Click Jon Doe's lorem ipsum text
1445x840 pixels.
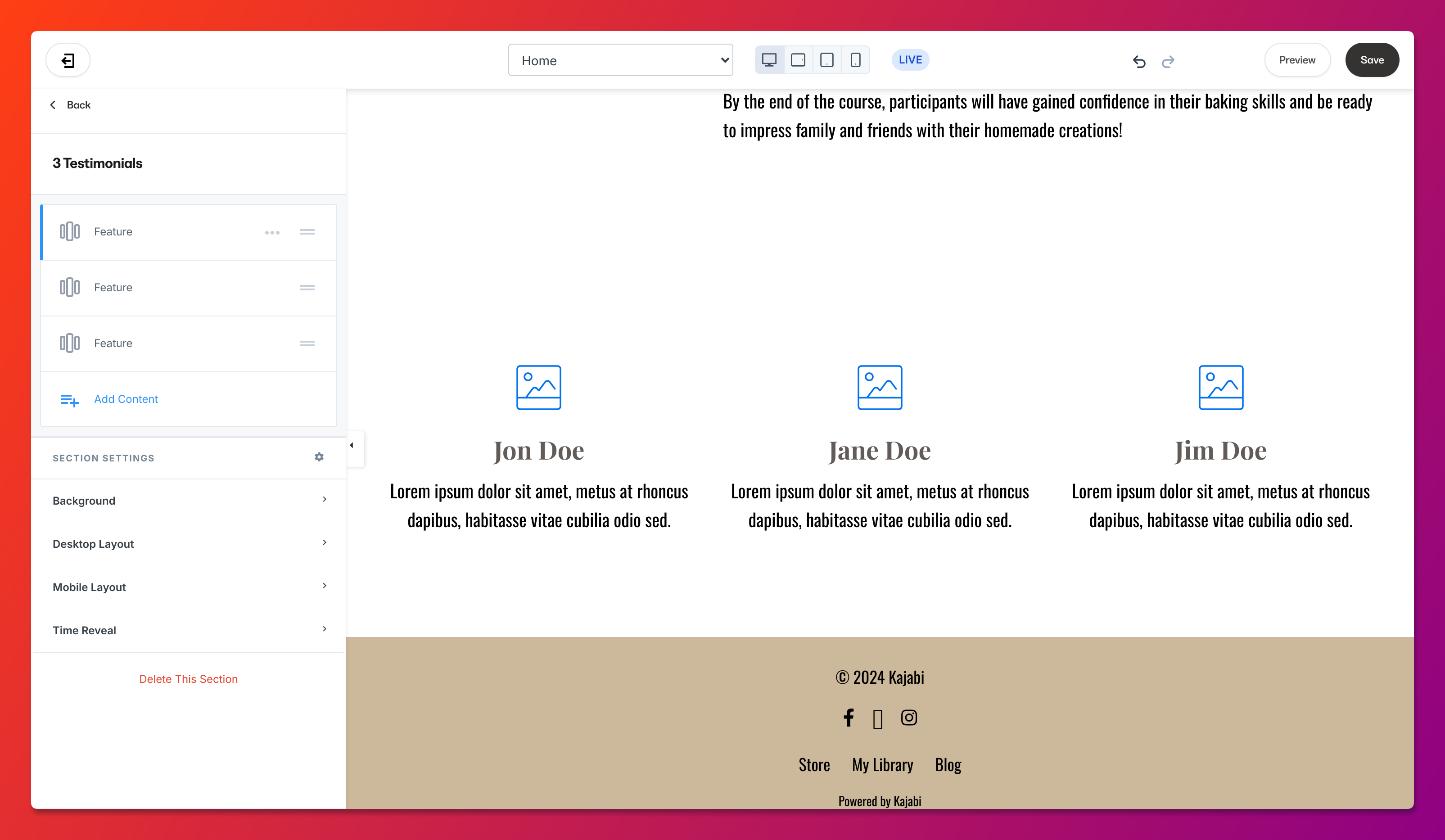[x=538, y=506]
